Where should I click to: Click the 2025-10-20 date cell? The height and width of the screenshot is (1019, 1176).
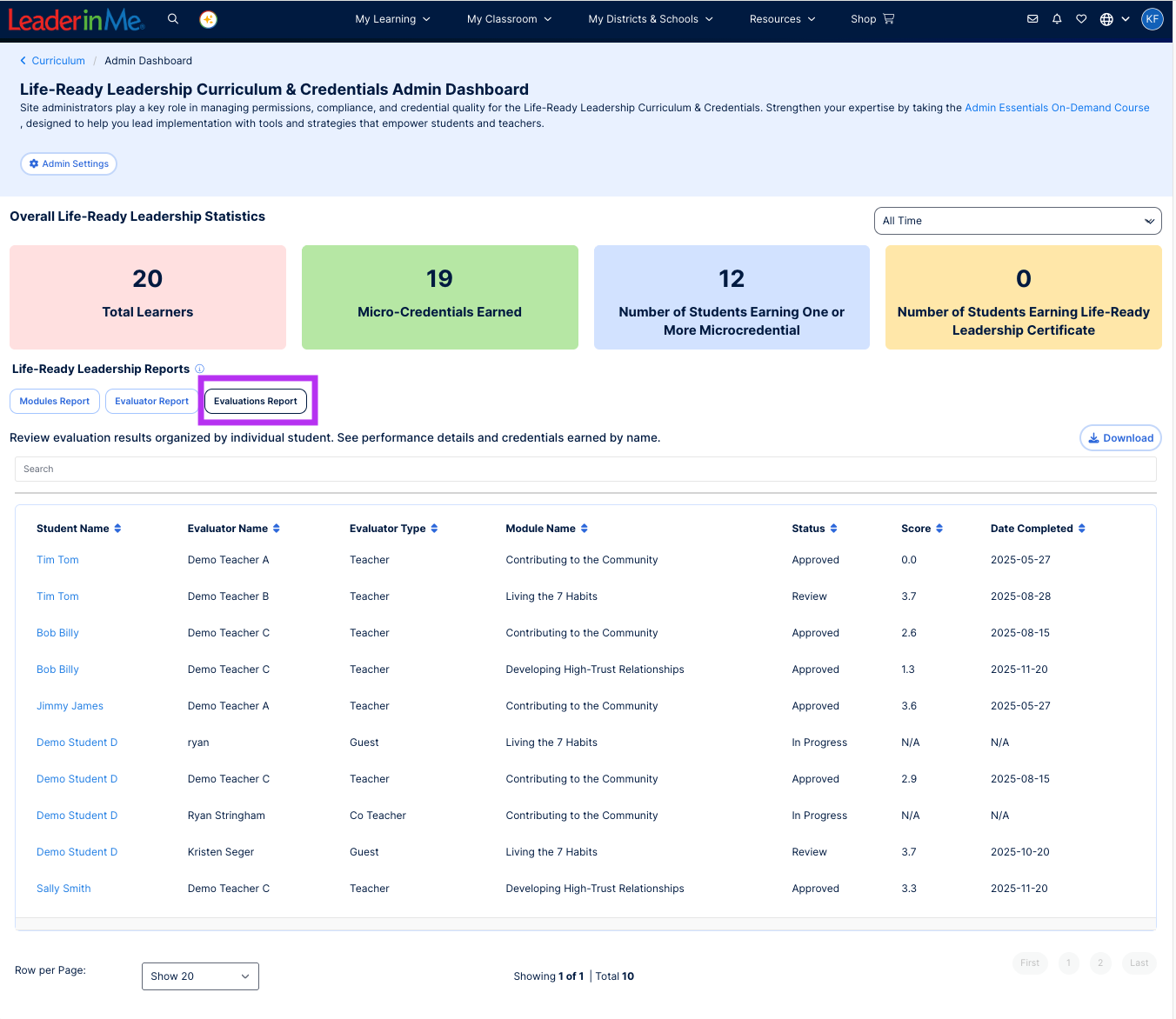coord(1020,852)
